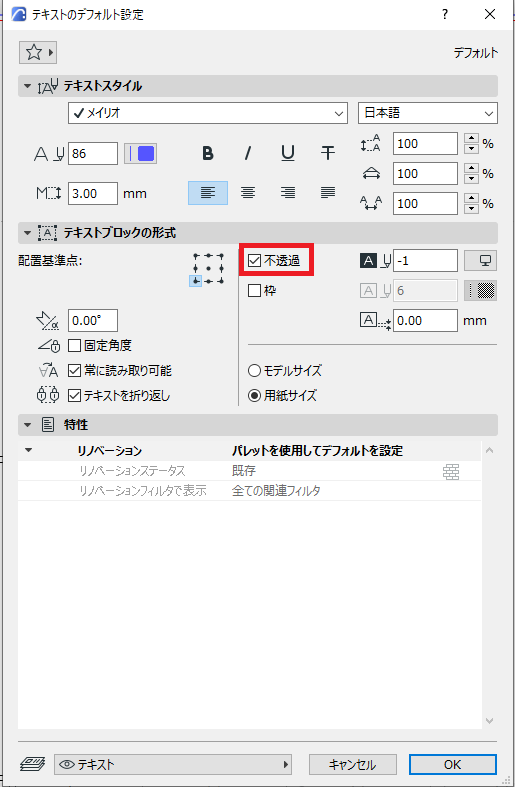This screenshot has height=787, width=515.
Task: Click the キャンセル button
Action: (352, 764)
